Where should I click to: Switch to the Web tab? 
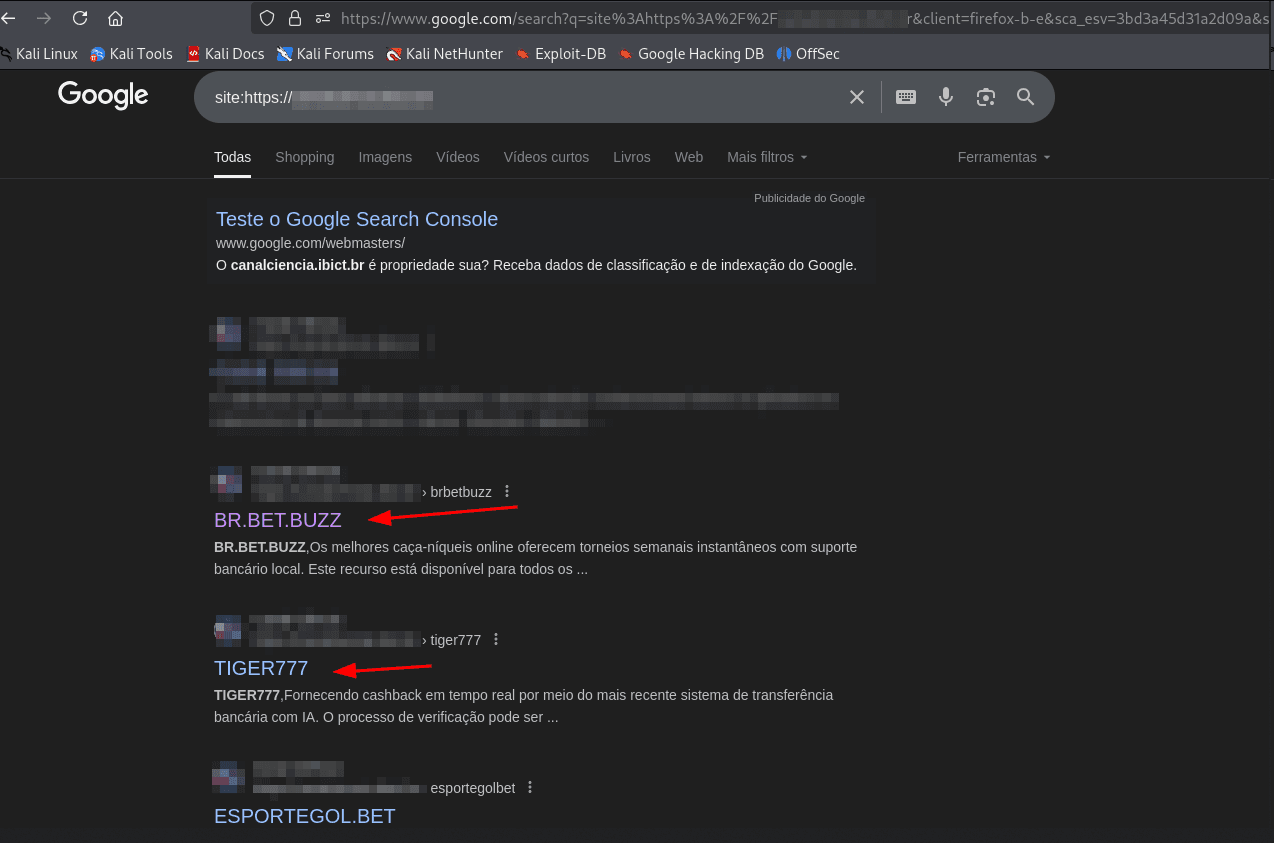coord(689,157)
